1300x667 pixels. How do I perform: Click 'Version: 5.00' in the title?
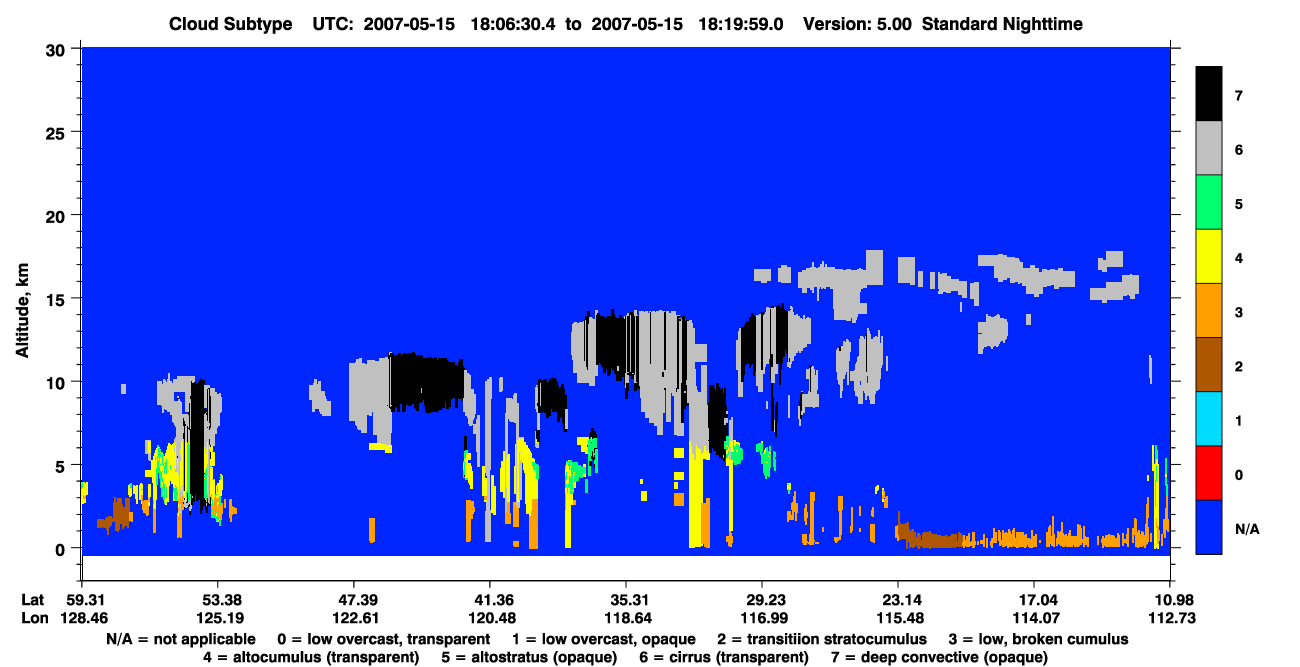tap(857, 24)
